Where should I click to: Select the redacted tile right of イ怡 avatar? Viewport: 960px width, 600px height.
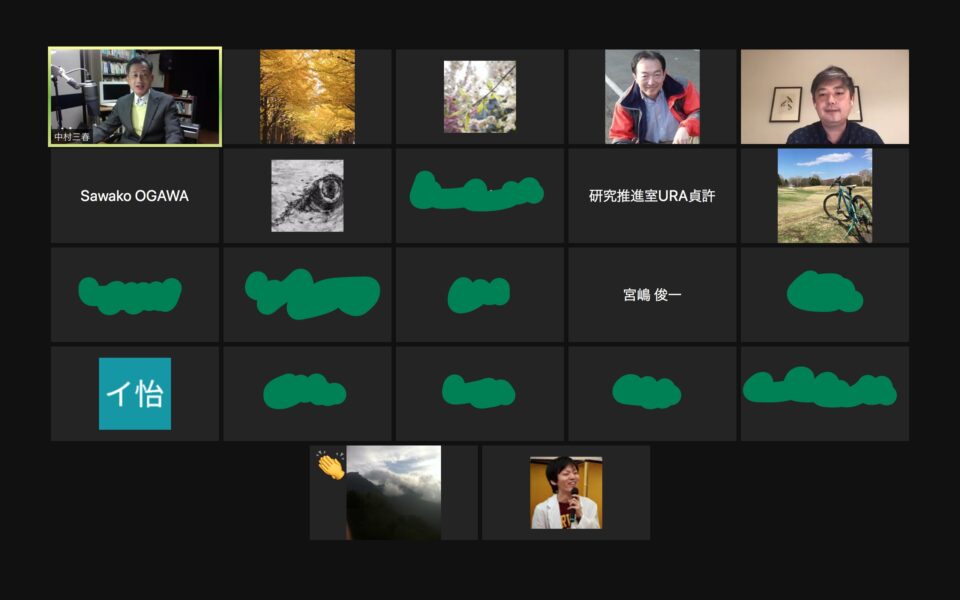[307, 394]
